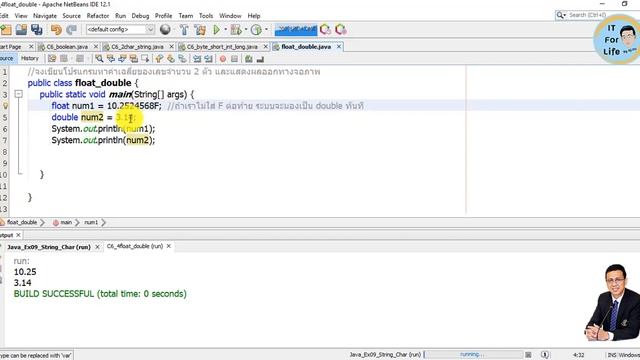Open Project via folder icon in toolbar
The width and height of the screenshot is (640, 360).
coord(21,29)
